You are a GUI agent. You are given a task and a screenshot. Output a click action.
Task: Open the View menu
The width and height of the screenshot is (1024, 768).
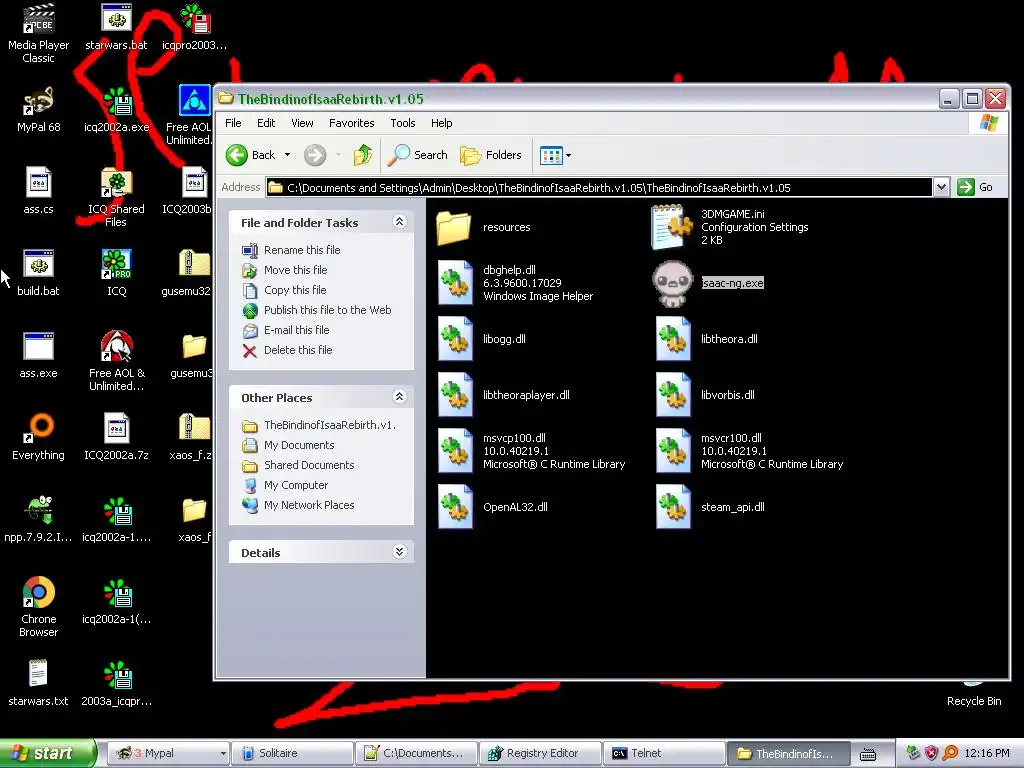[x=302, y=123]
